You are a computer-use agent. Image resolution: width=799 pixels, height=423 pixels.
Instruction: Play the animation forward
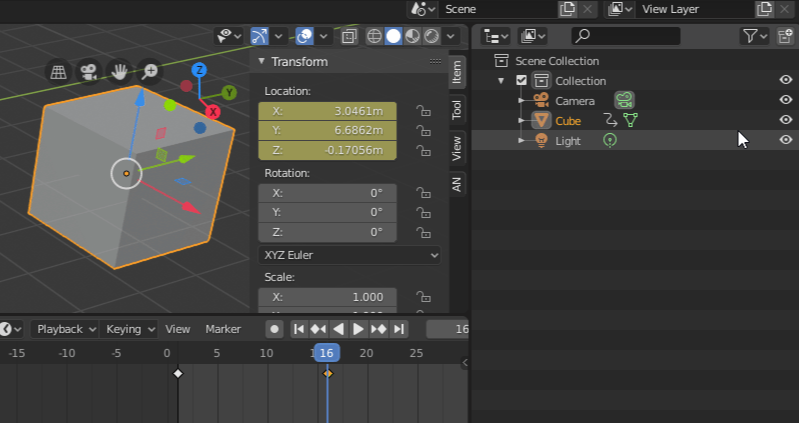358,329
